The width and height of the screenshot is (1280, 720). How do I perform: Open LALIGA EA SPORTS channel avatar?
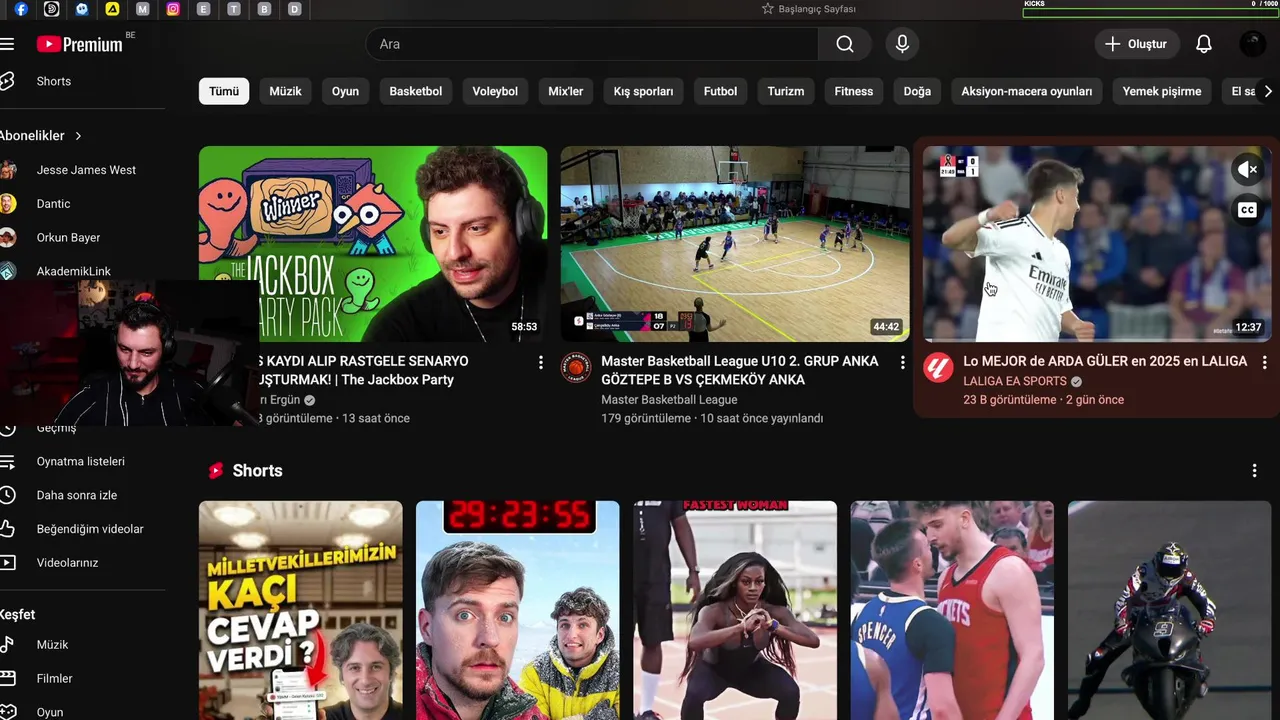[x=937, y=368]
